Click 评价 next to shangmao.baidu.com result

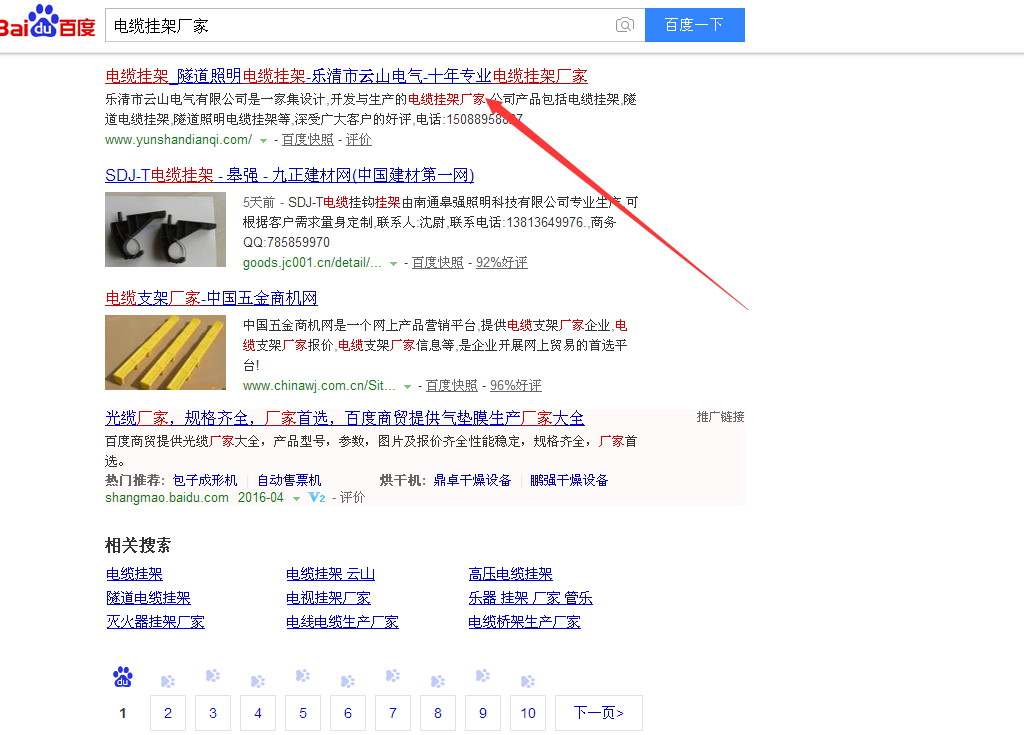coord(352,498)
